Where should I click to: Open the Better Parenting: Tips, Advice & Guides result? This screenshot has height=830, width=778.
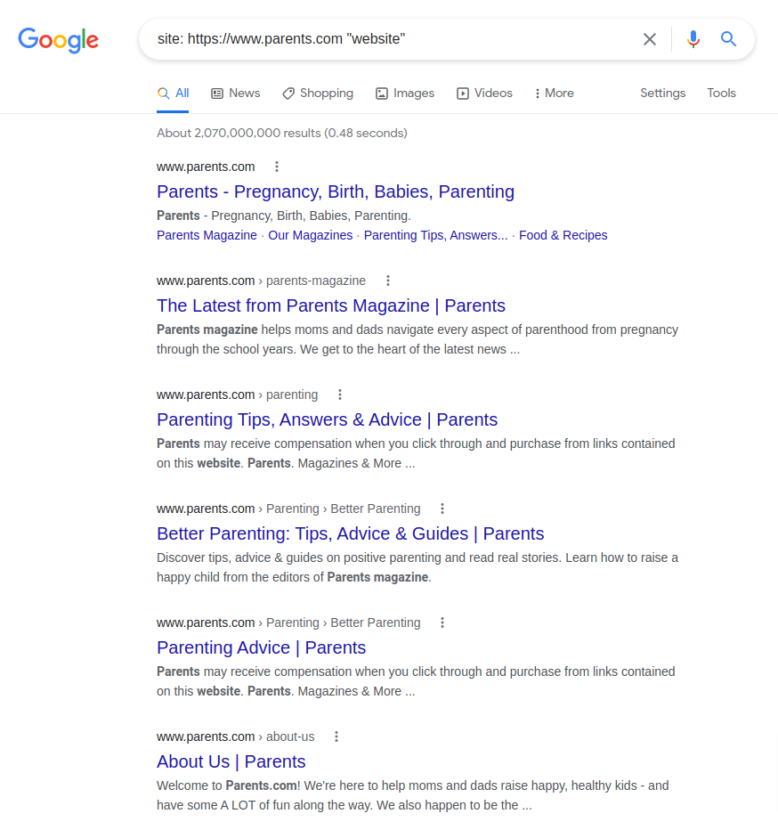click(x=349, y=533)
